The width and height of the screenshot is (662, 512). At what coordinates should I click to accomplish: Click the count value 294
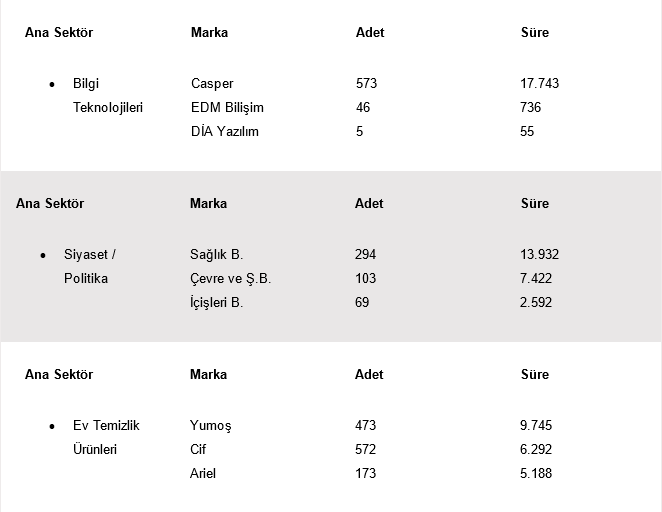coord(365,254)
